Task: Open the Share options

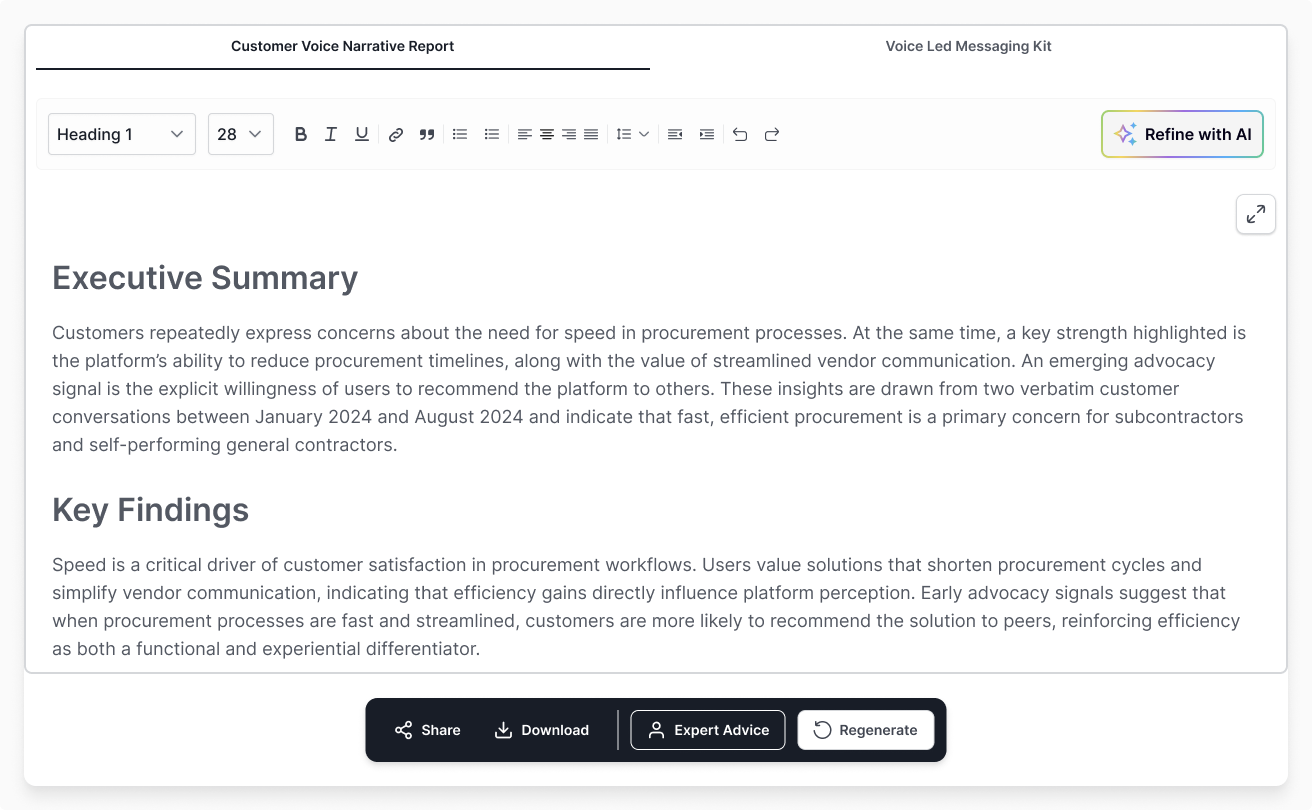Action: 426,730
